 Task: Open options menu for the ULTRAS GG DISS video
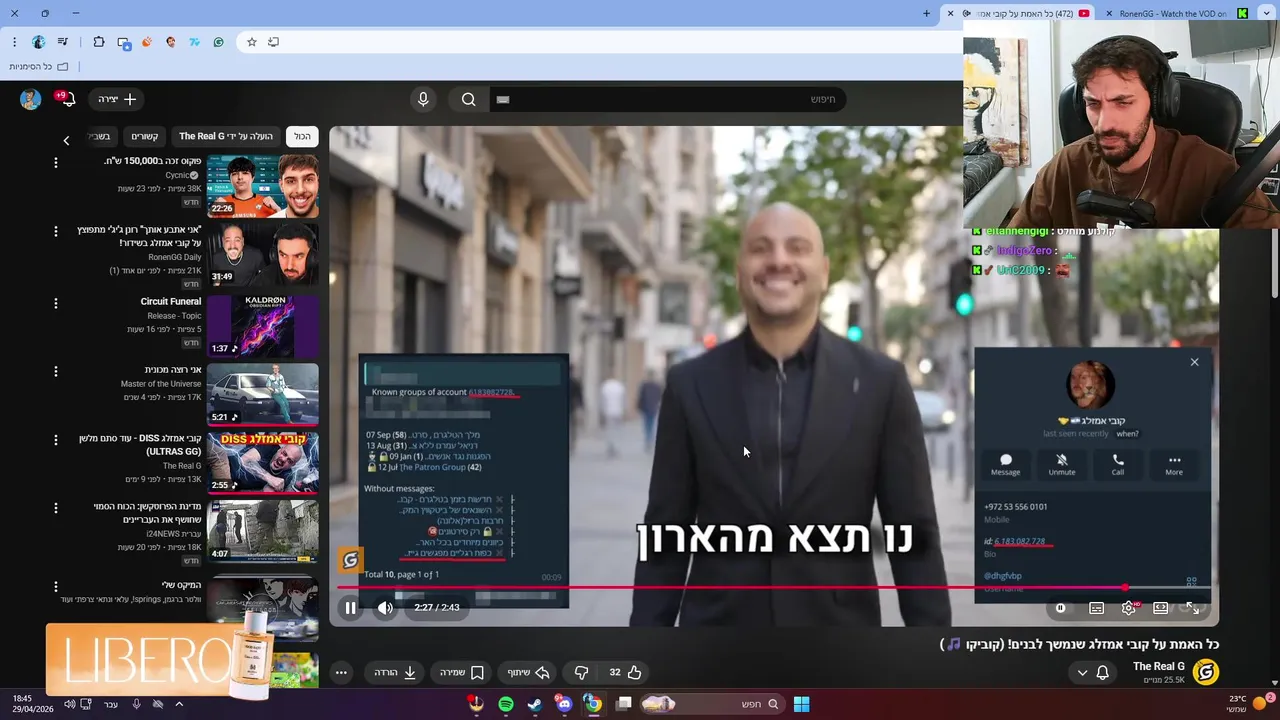56,440
